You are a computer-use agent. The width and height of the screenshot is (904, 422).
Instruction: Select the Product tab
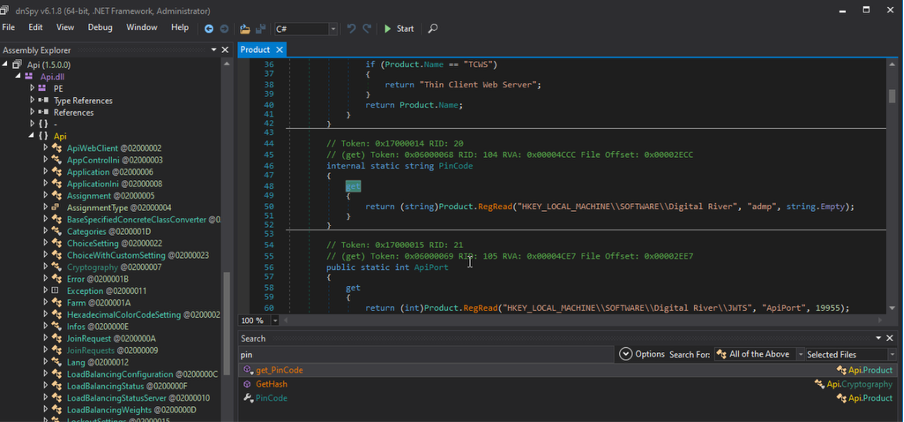[255, 50]
